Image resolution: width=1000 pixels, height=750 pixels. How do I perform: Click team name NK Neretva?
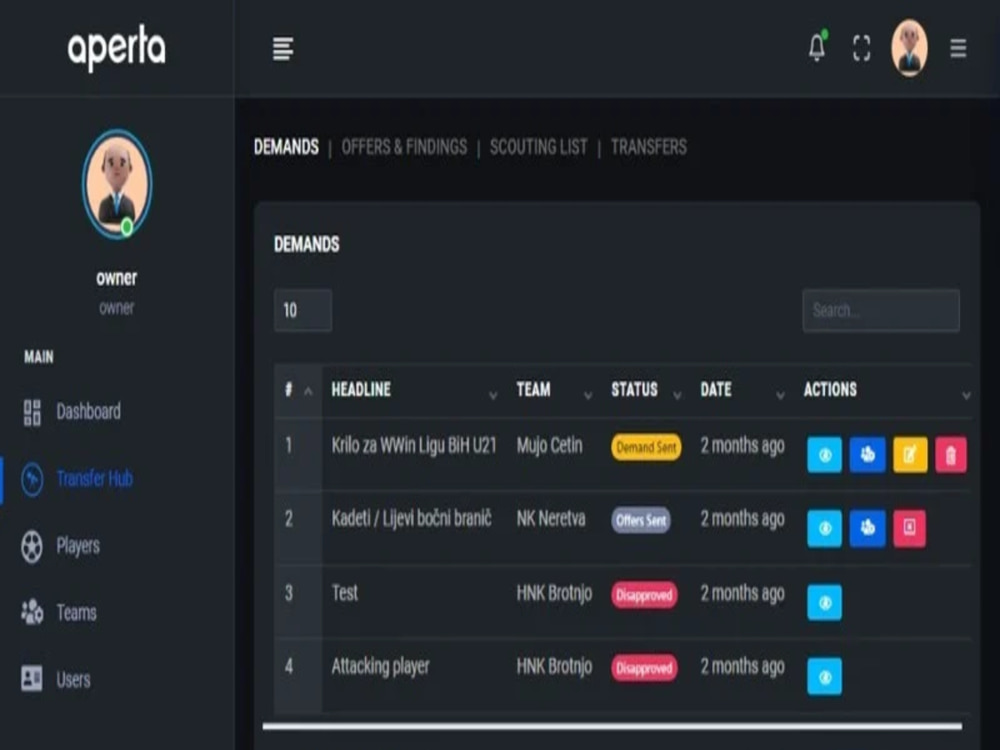tap(550, 519)
